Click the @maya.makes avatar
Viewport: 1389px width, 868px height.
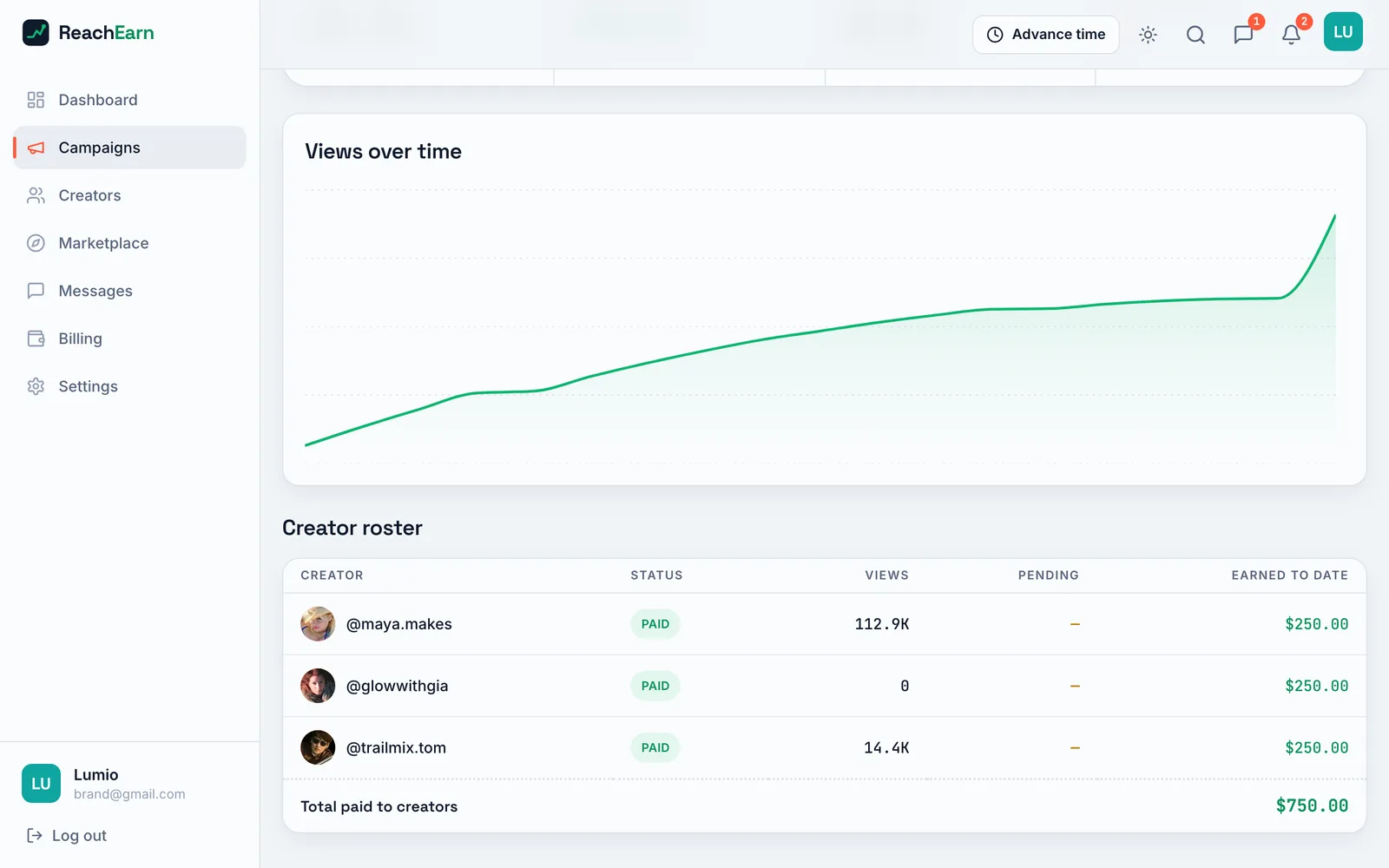[x=318, y=624]
